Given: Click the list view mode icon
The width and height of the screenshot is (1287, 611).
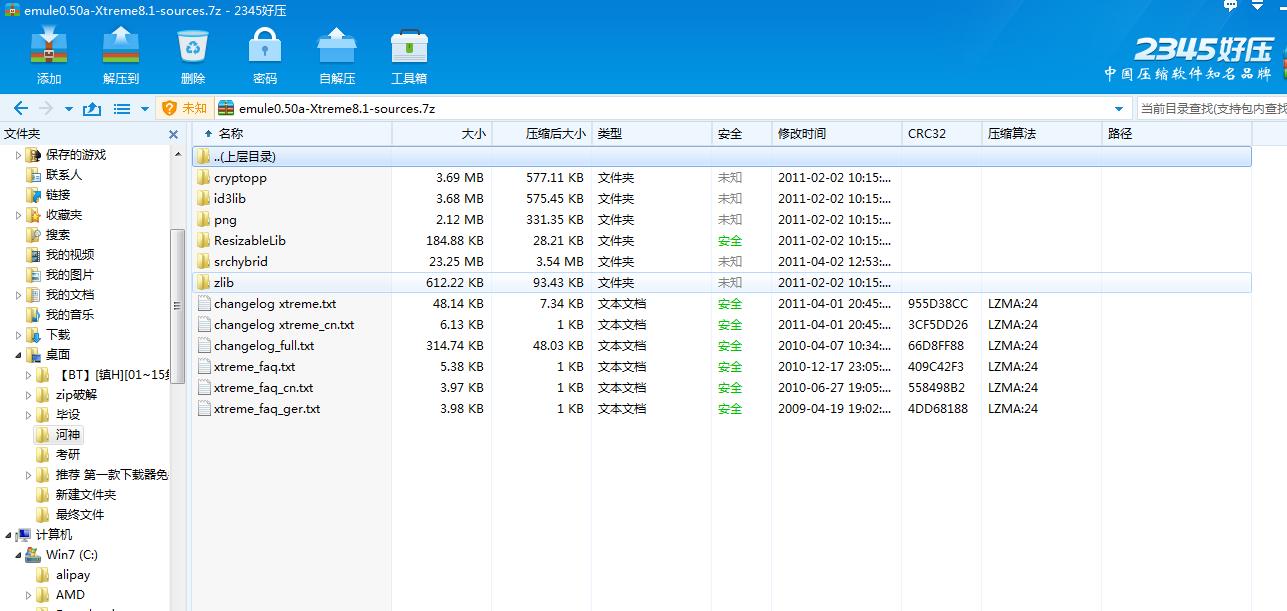Looking at the screenshot, I should tap(122, 108).
